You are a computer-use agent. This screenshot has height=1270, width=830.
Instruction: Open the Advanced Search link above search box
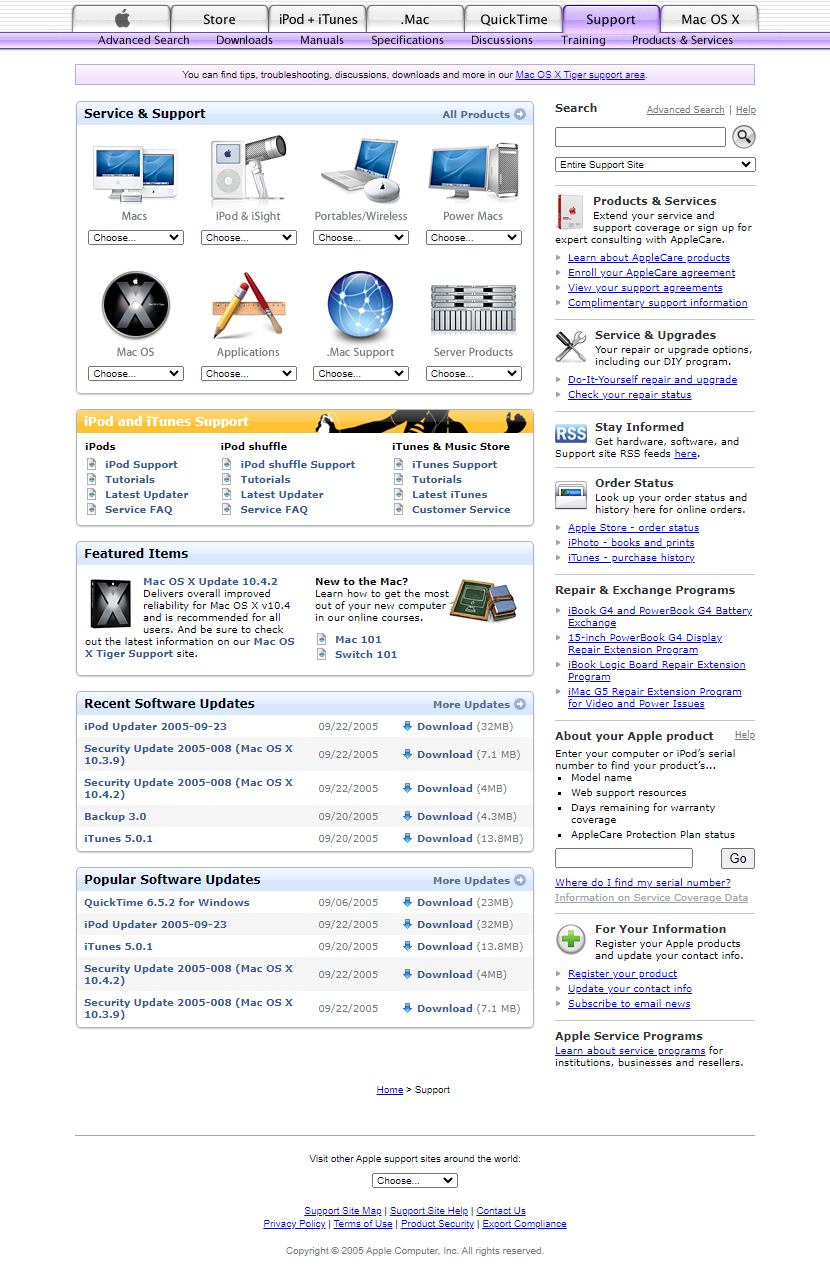[x=685, y=110]
